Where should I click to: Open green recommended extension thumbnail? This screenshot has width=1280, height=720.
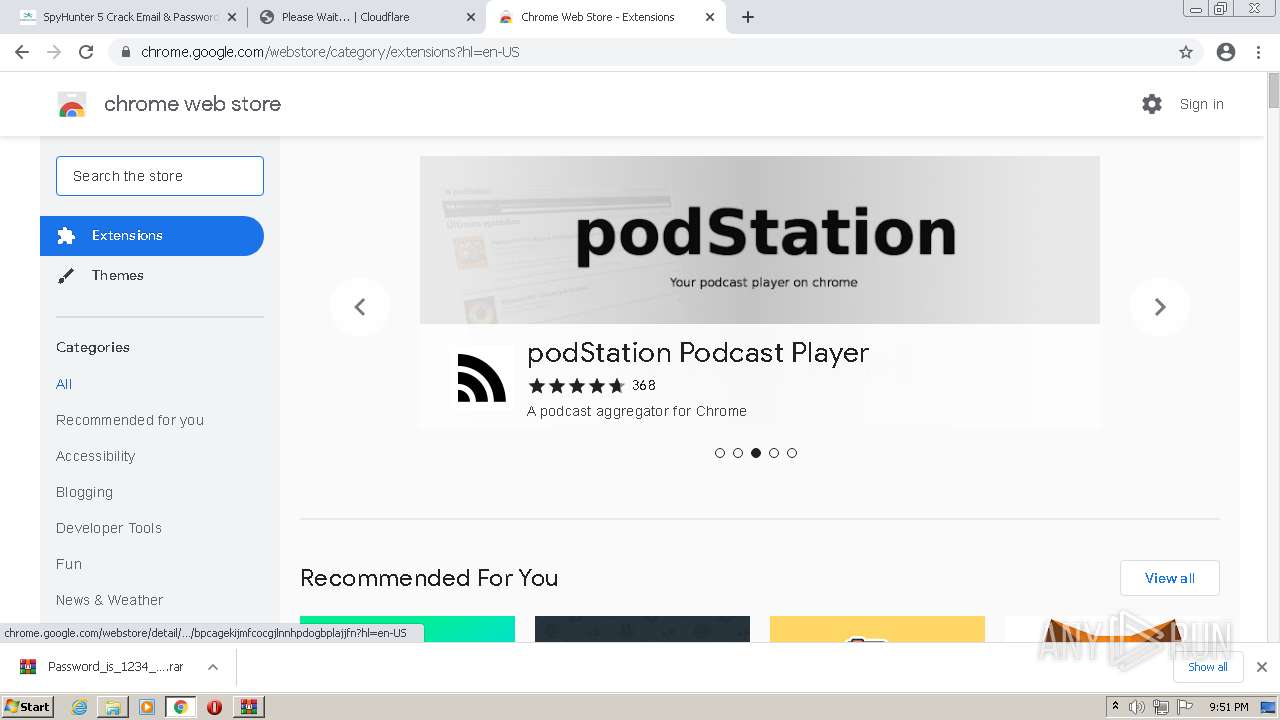point(407,629)
